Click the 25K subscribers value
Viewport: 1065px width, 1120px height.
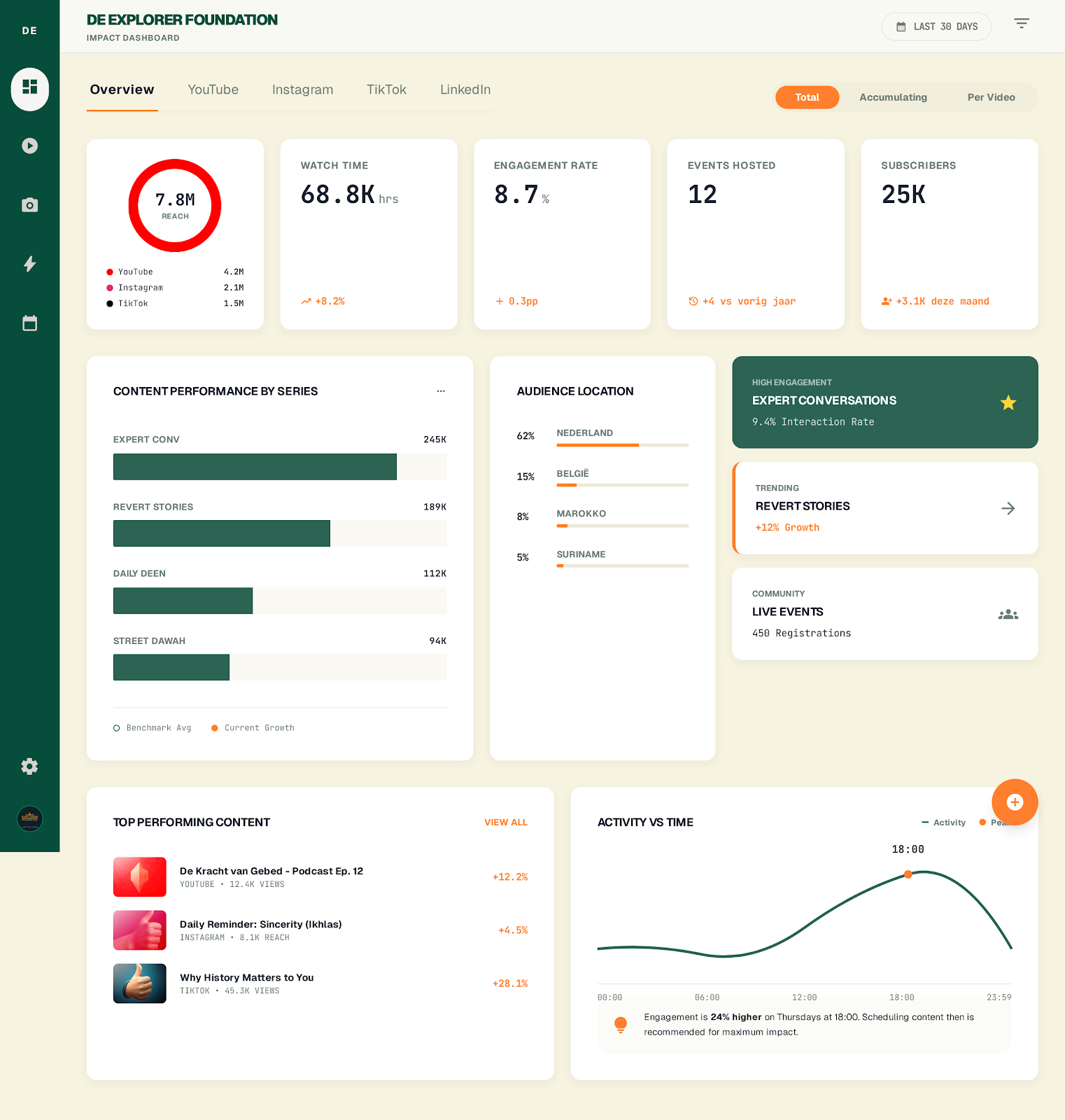(x=903, y=195)
